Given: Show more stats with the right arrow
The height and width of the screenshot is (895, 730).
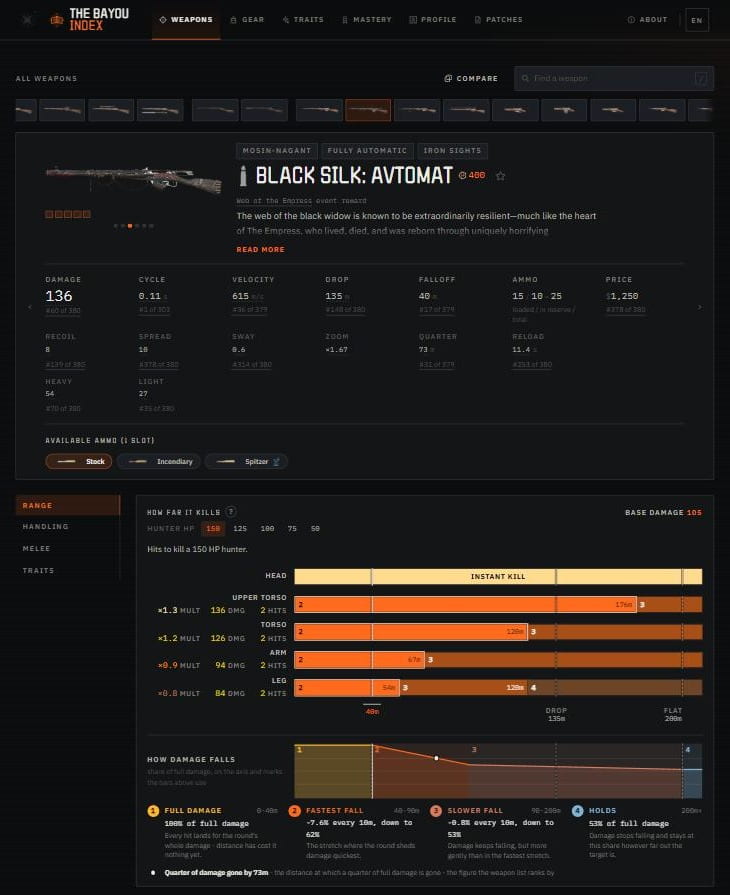Looking at the screenshot, I should pos(700,307).
